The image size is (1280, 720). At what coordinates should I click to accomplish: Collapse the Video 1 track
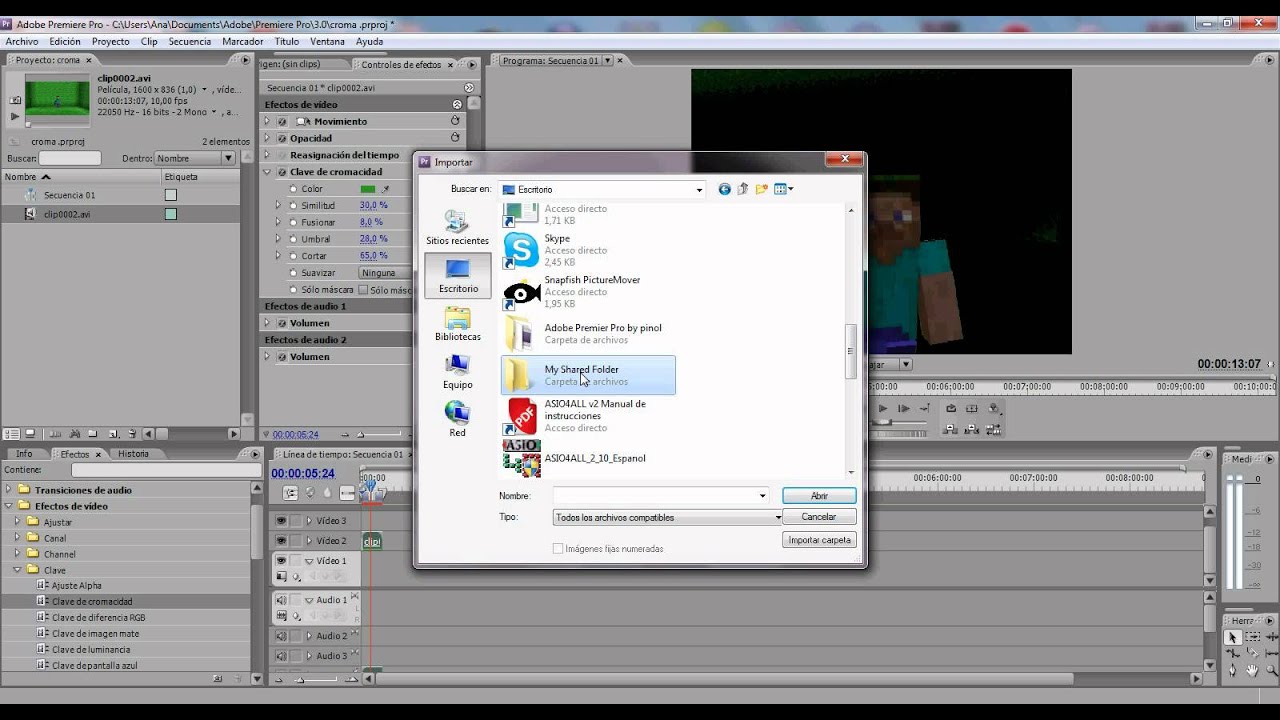pyautogui.click(x=309, y=561)
